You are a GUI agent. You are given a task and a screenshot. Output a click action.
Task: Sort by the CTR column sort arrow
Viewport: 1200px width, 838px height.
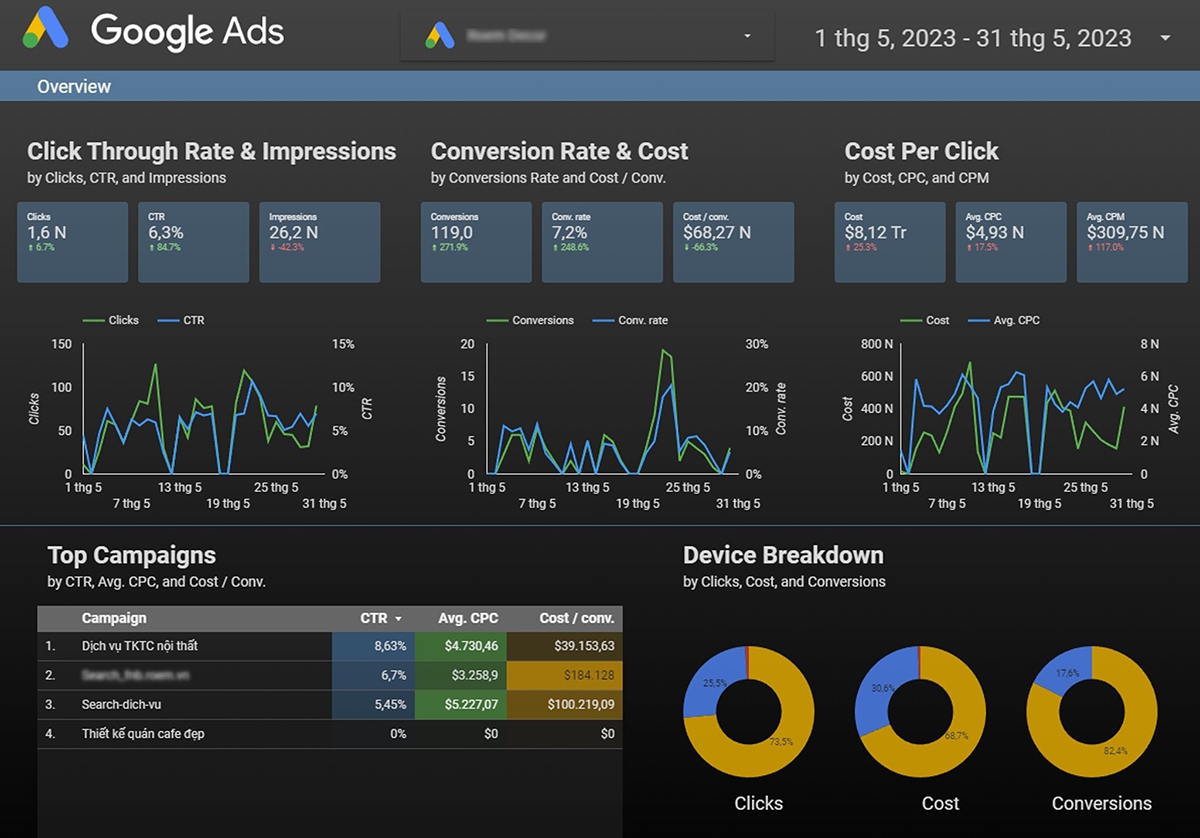tap(399, 619)
